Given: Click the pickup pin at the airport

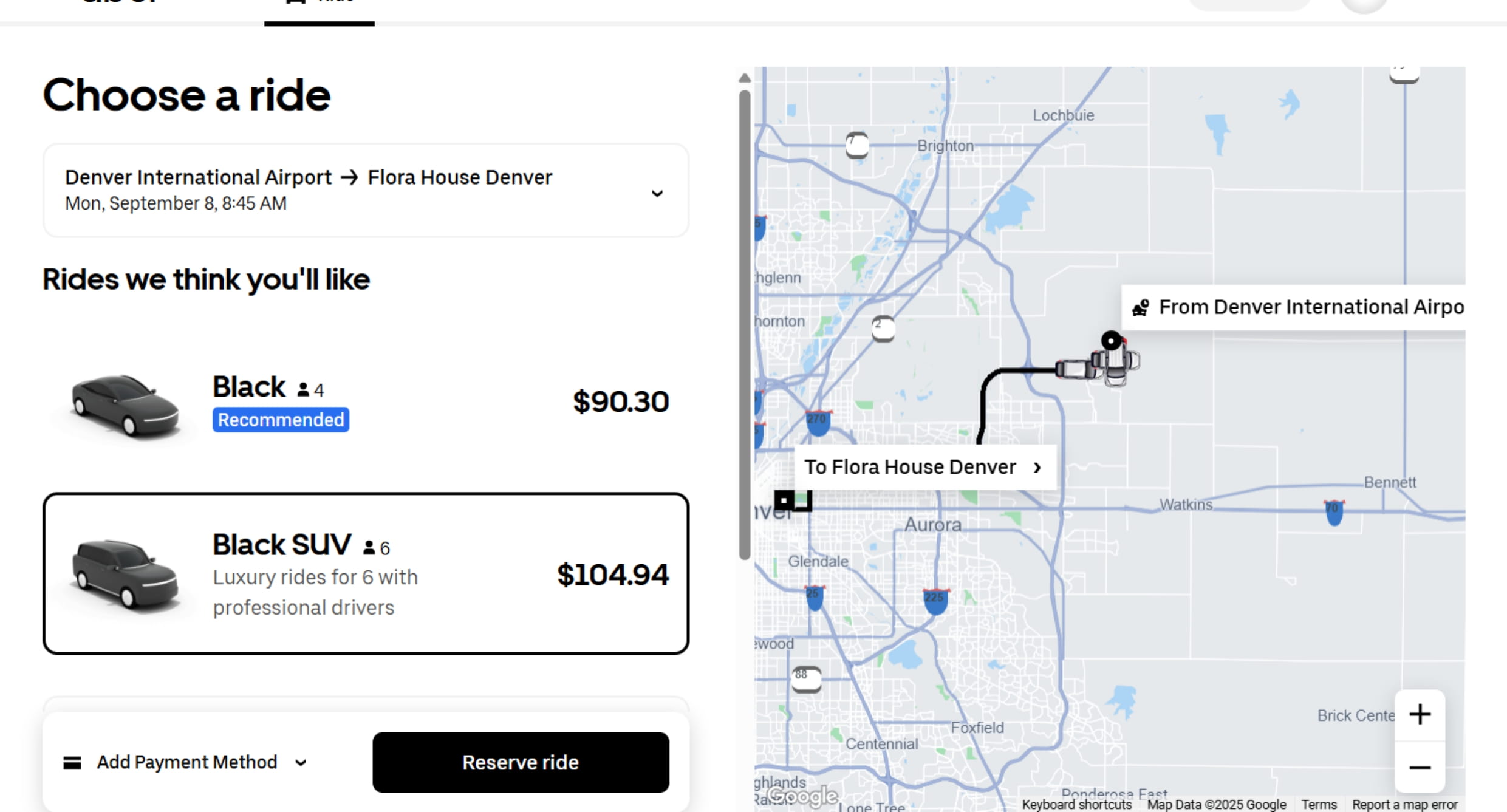Looking at the screenshot, I should click(x=1111, y=341).
